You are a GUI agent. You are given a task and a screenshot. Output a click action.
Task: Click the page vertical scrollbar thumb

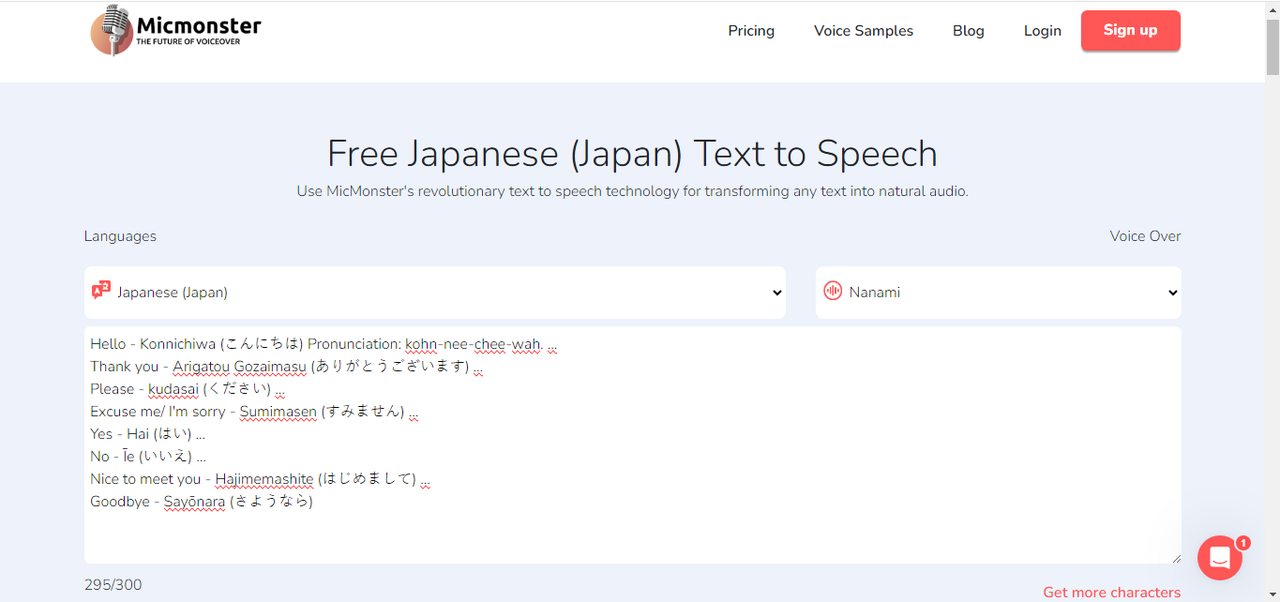point(1272,45)
